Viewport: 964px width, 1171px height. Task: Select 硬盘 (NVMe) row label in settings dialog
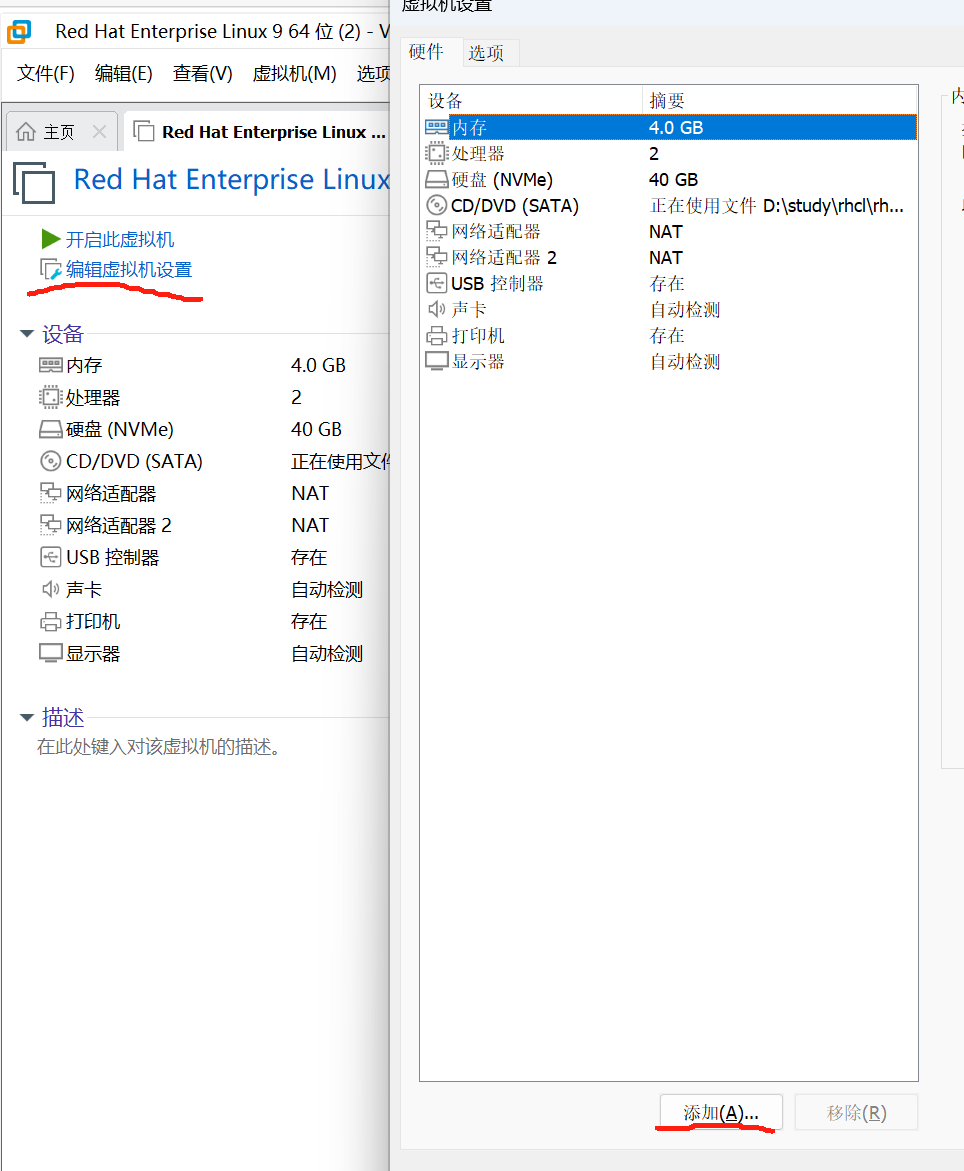click(502, 180)
